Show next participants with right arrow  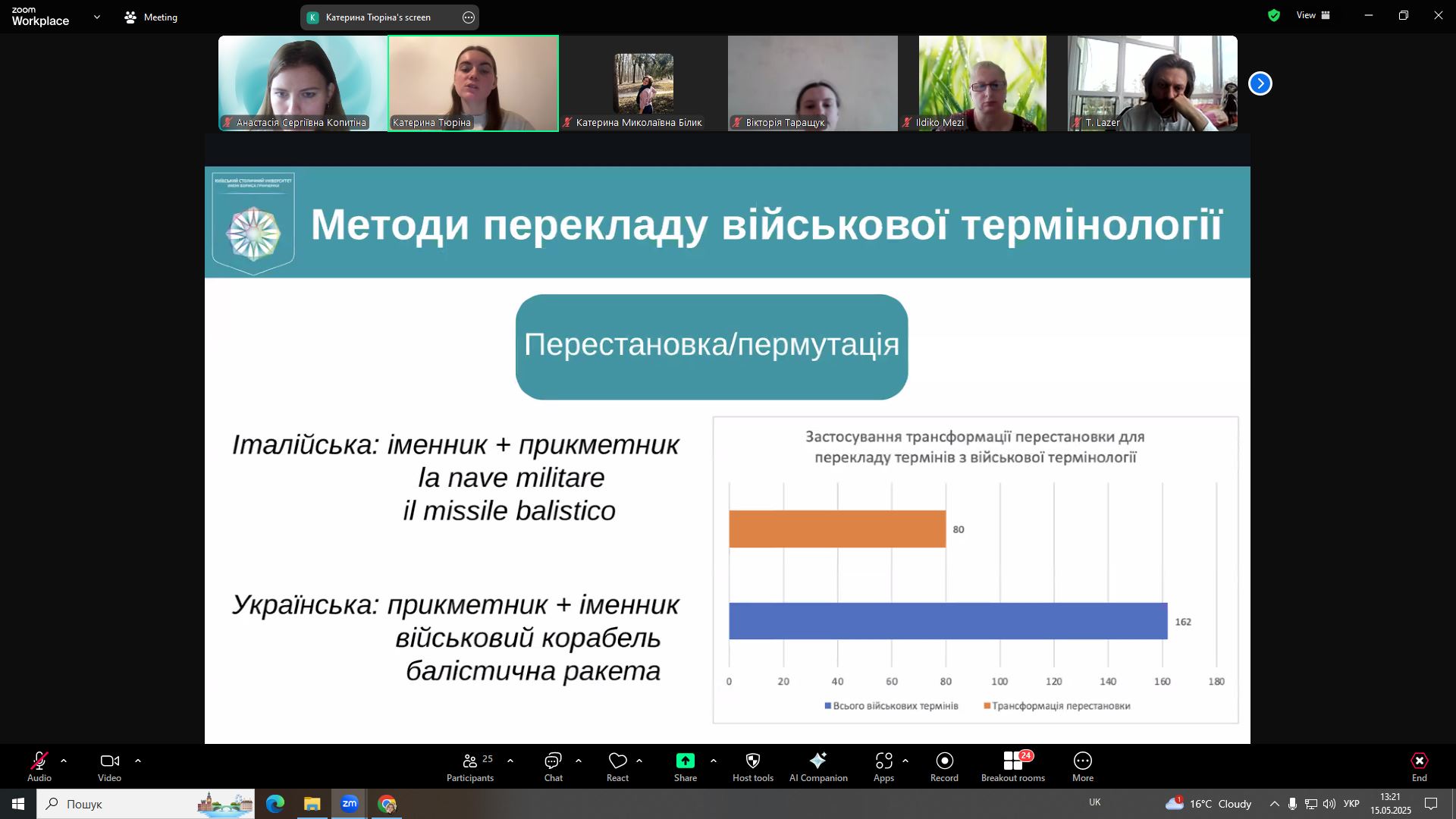click(1260, 83)
